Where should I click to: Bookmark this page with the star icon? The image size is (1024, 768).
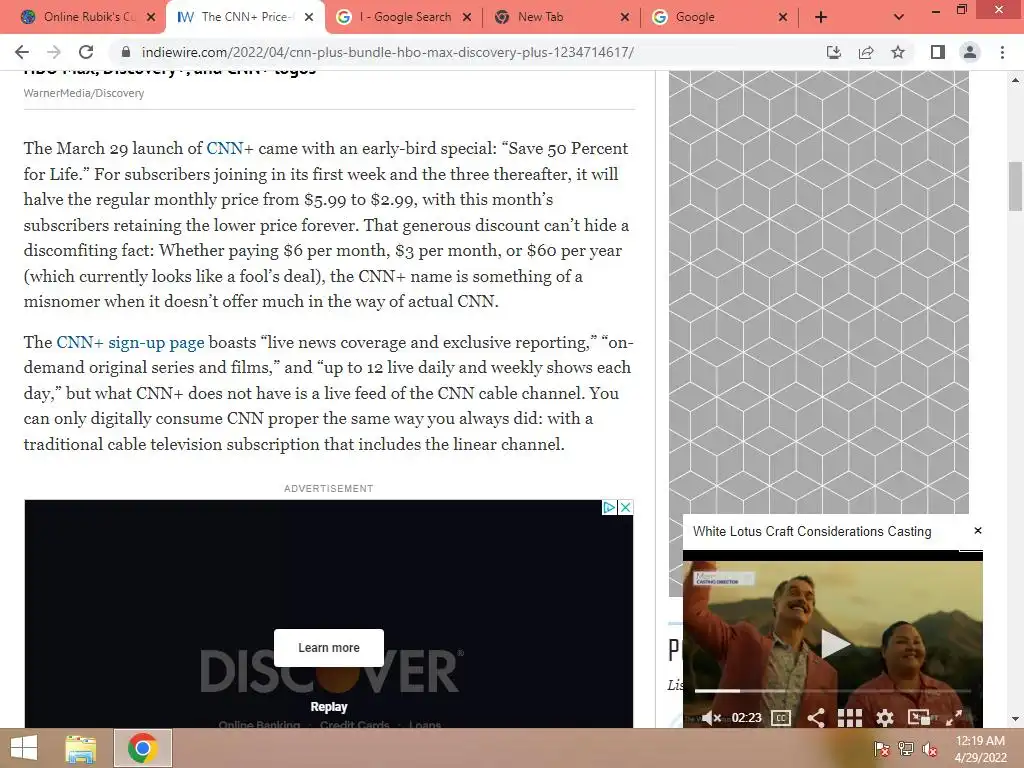click(898, 52)
